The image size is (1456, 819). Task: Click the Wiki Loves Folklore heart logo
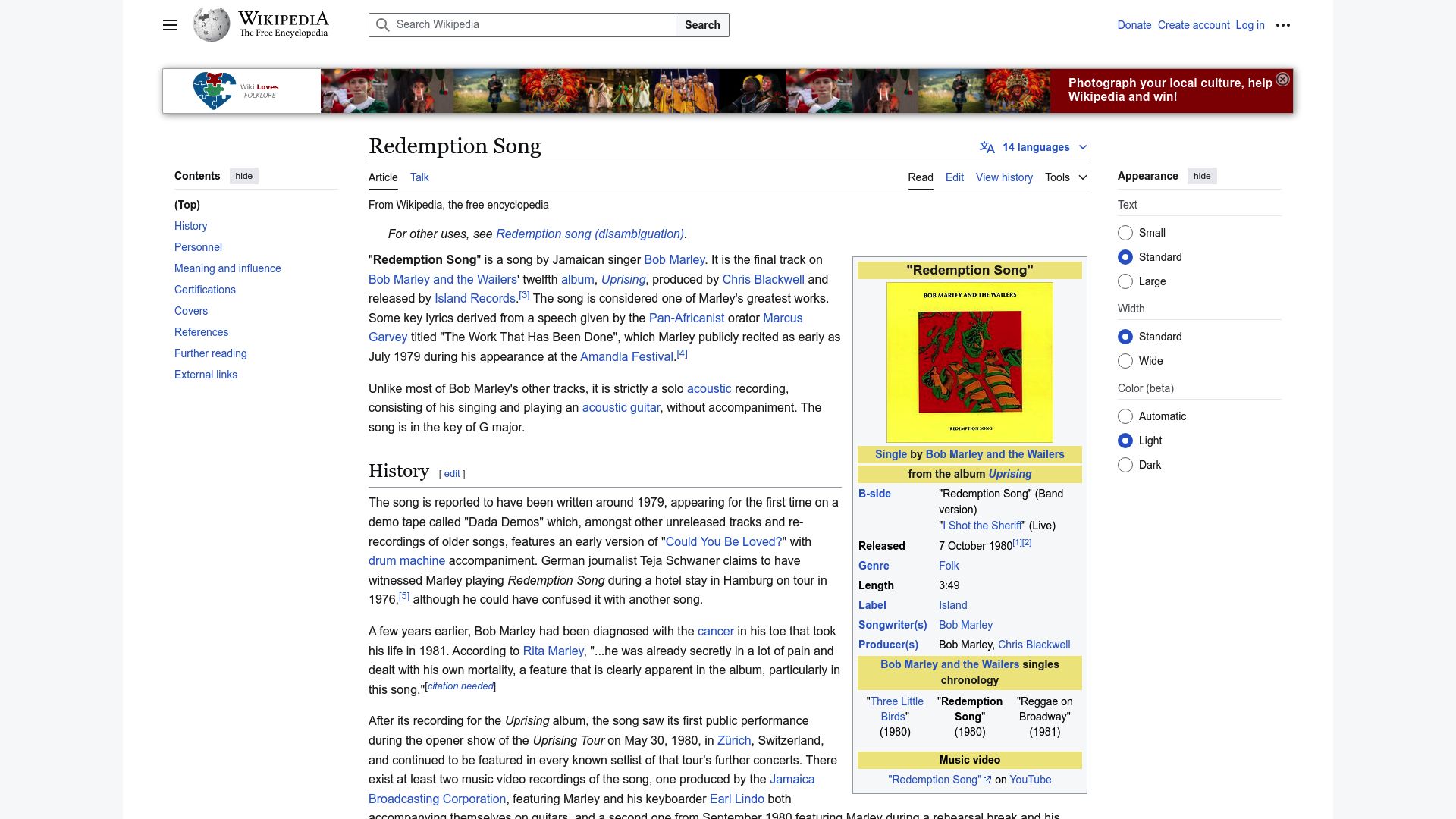(x=215, y=90)
